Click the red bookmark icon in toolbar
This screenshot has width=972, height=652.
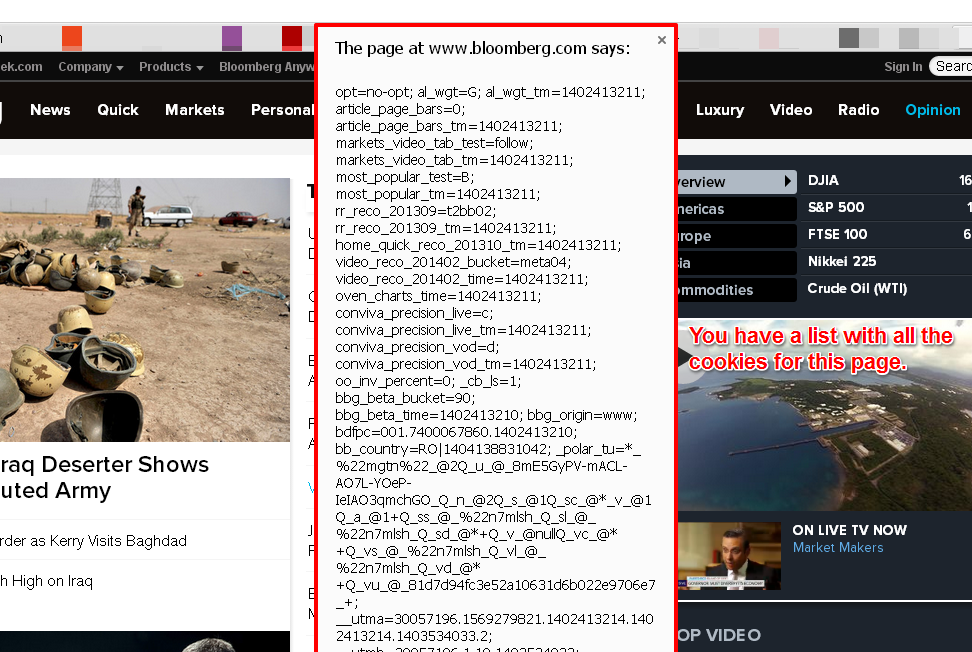[292, 38]
